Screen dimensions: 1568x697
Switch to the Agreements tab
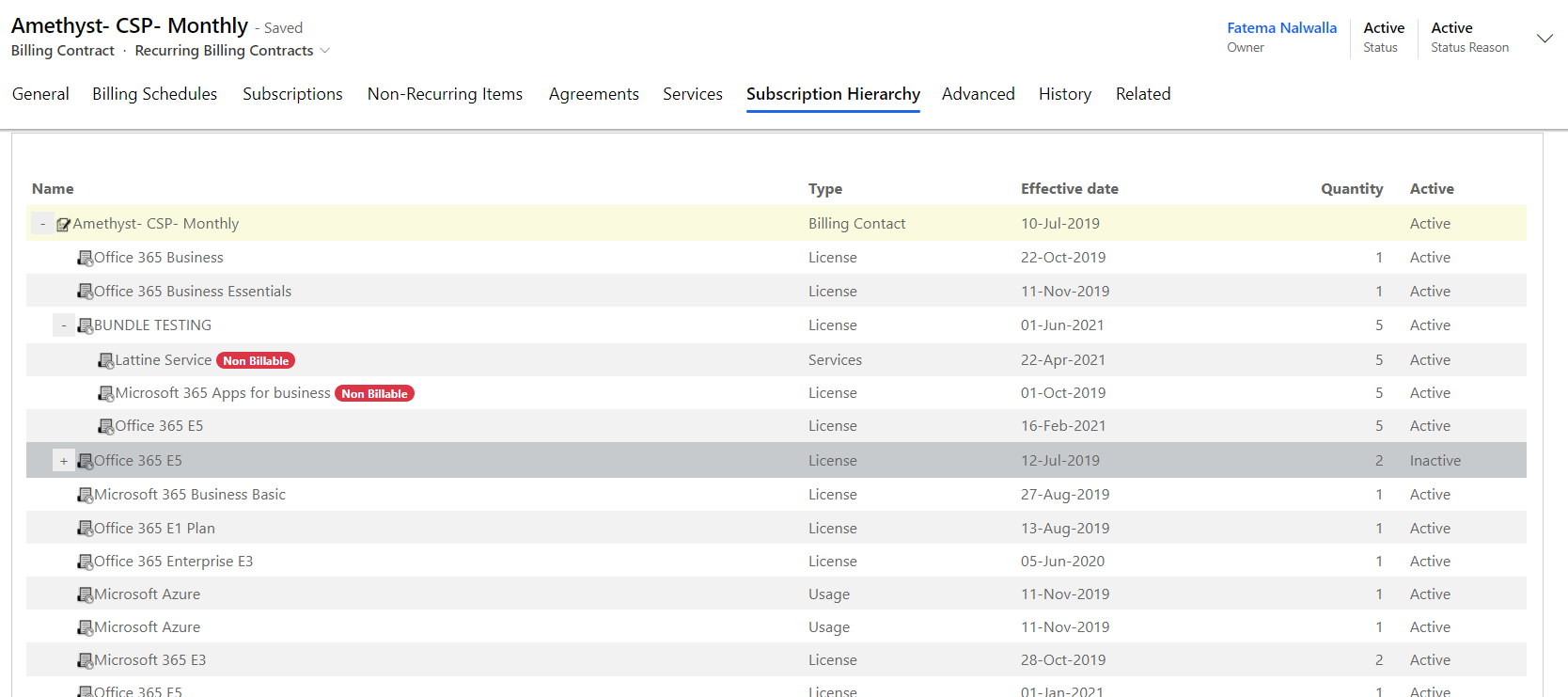tap(594, 94)
